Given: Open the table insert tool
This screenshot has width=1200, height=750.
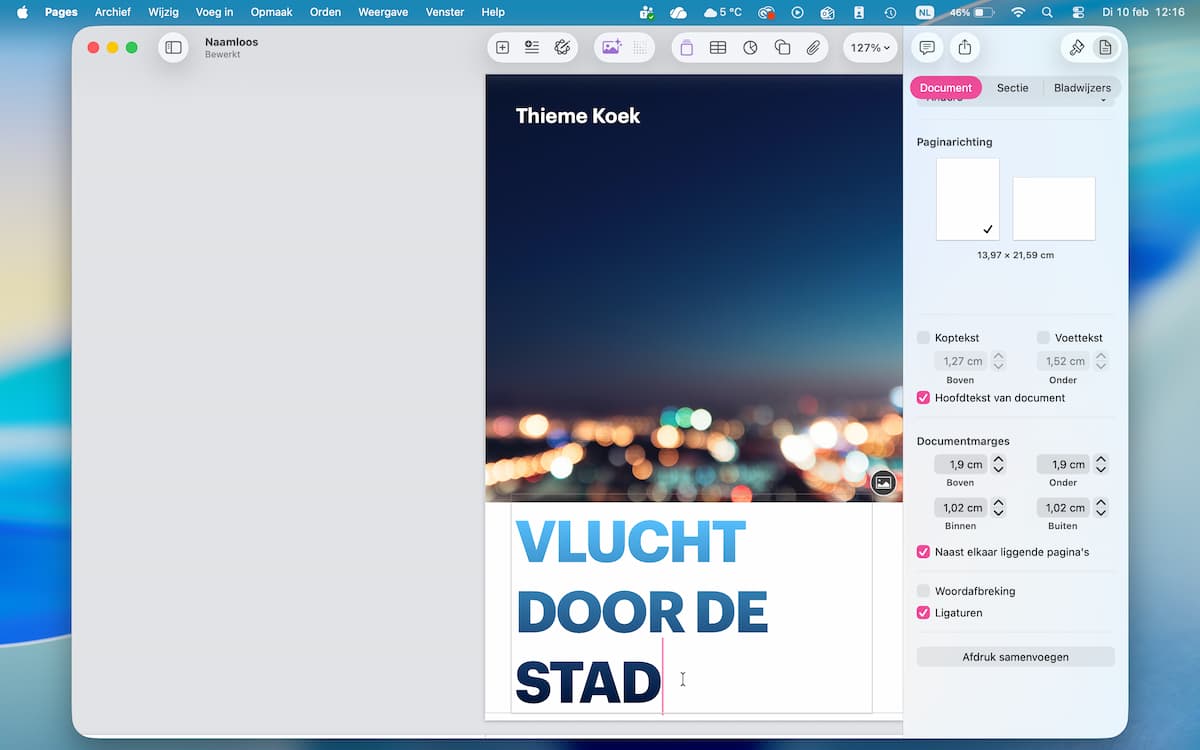Looking at the screenshot, I should click(718, 47).
